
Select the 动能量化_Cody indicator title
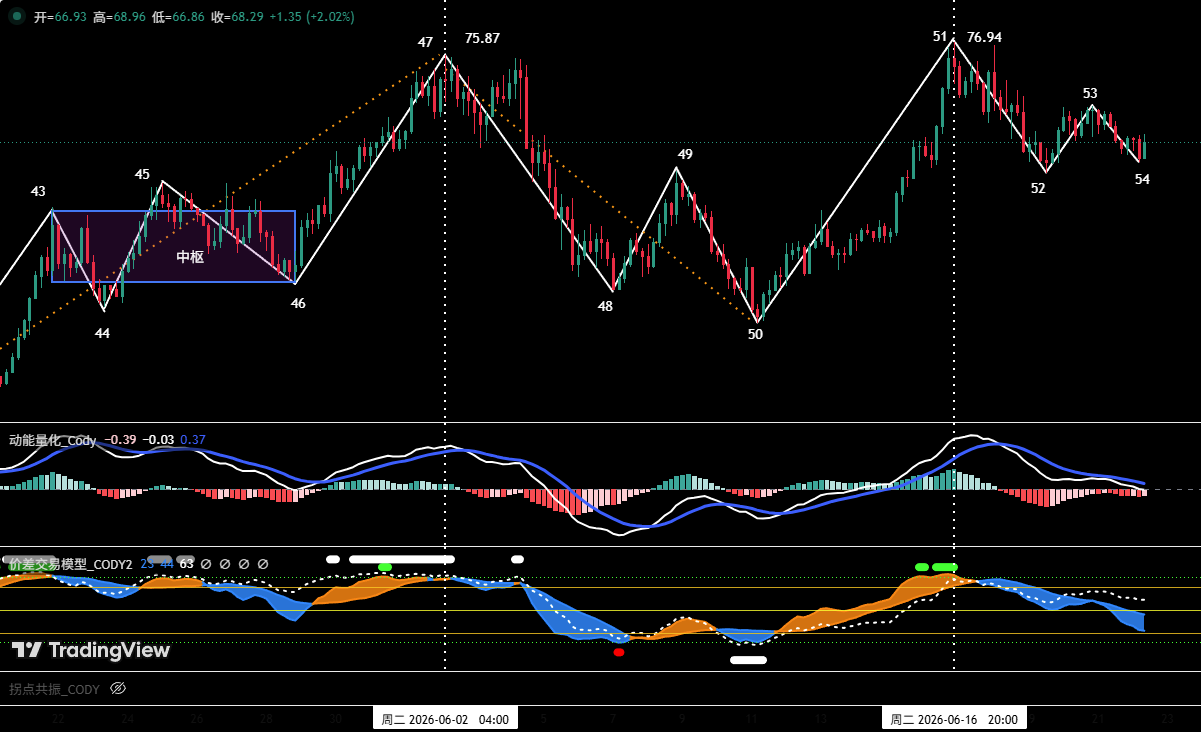tap(53, 440)
